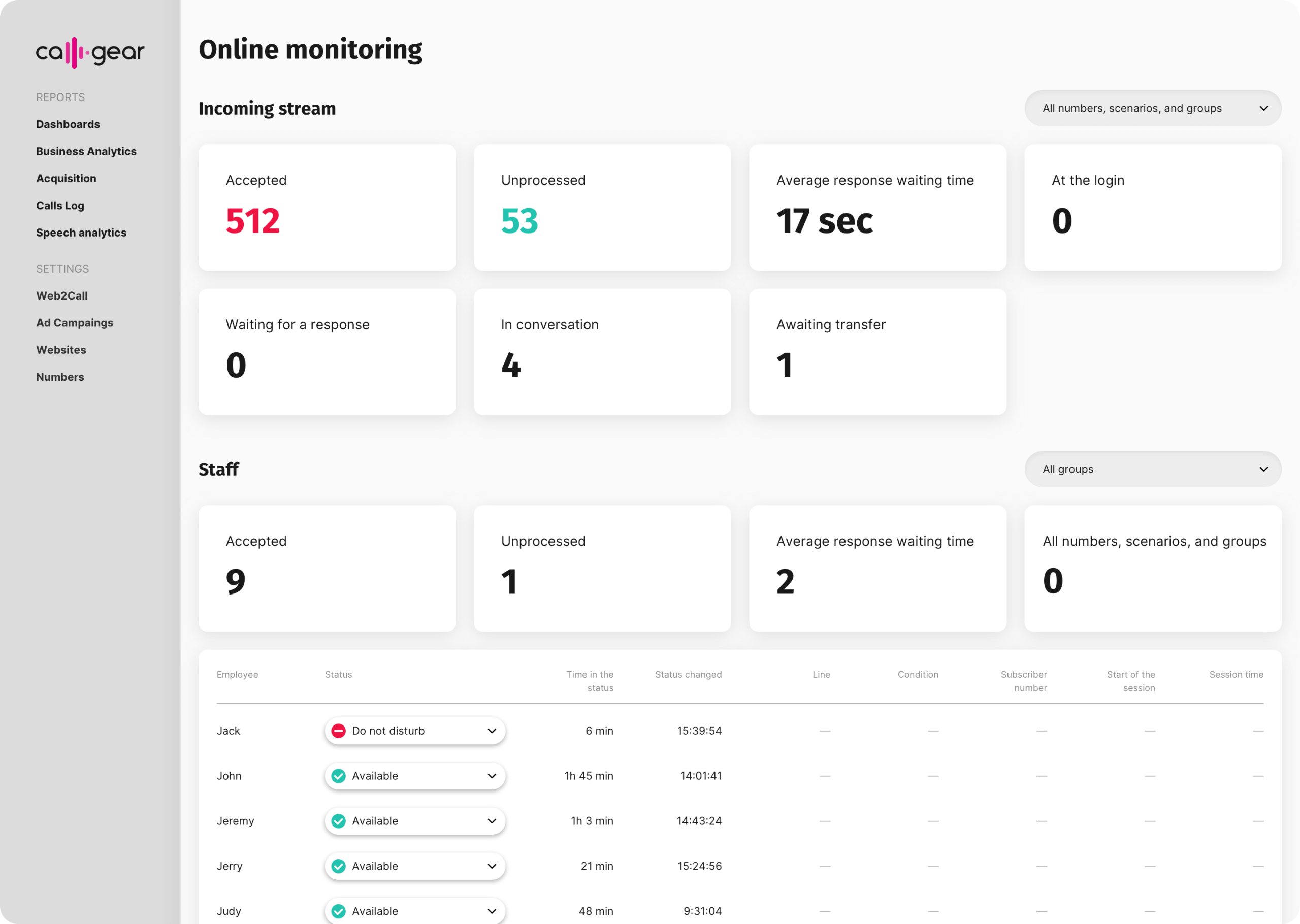Go to Dashboards in the sidebar
Image resolution: width=1300 pixels, height=924 pixels.
tap(68, 124)
